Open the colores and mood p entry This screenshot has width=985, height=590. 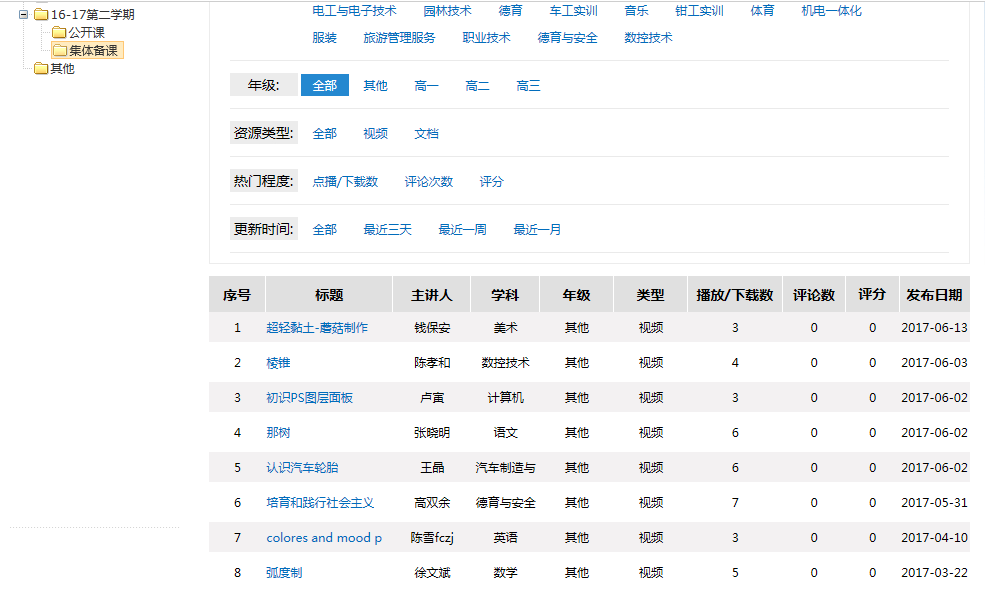pyautogui.click(x=324, y=538)
